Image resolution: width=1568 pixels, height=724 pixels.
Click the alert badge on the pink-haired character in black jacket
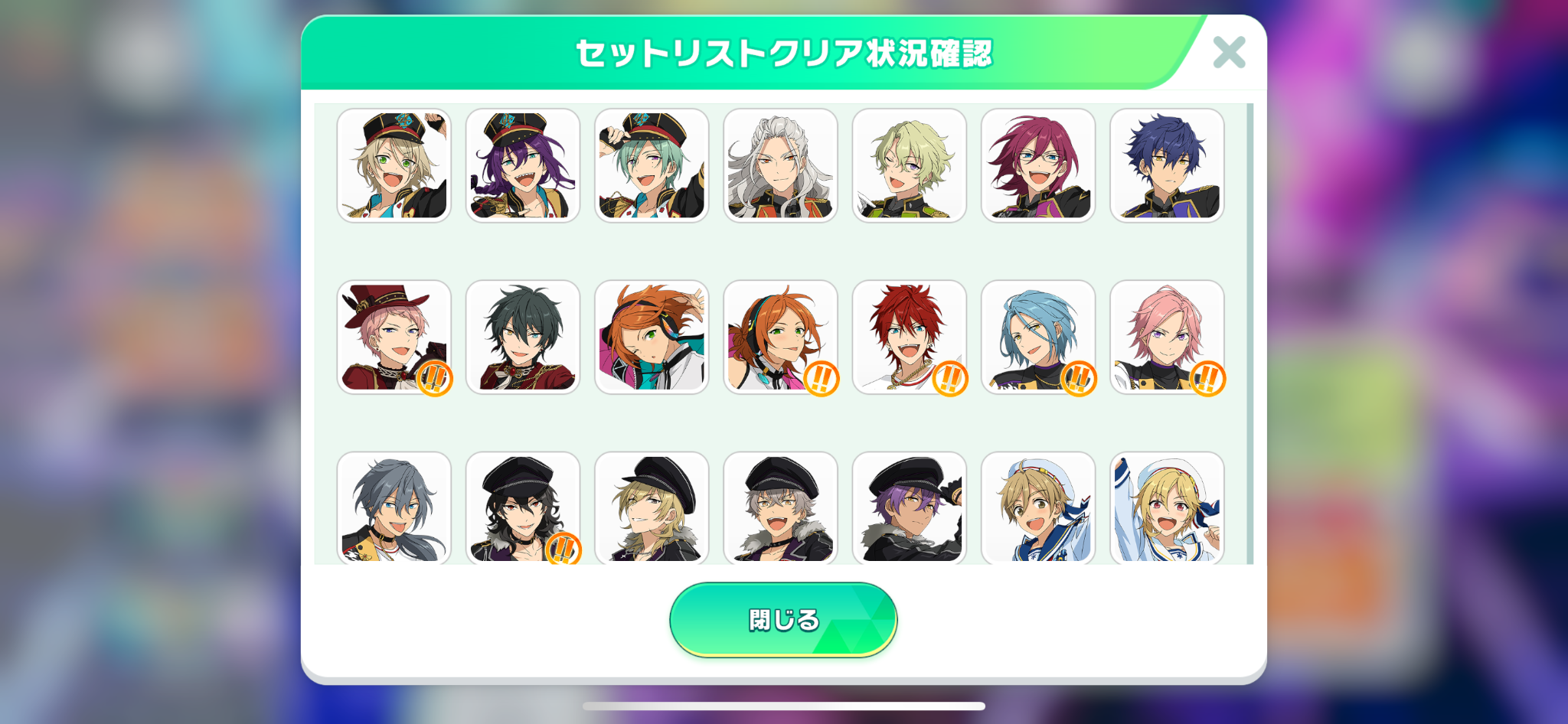tap(1208, 378)
